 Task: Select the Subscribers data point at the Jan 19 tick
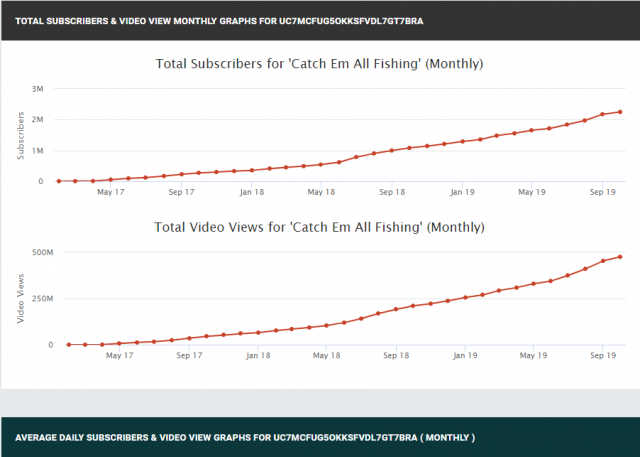pos(462,142)
